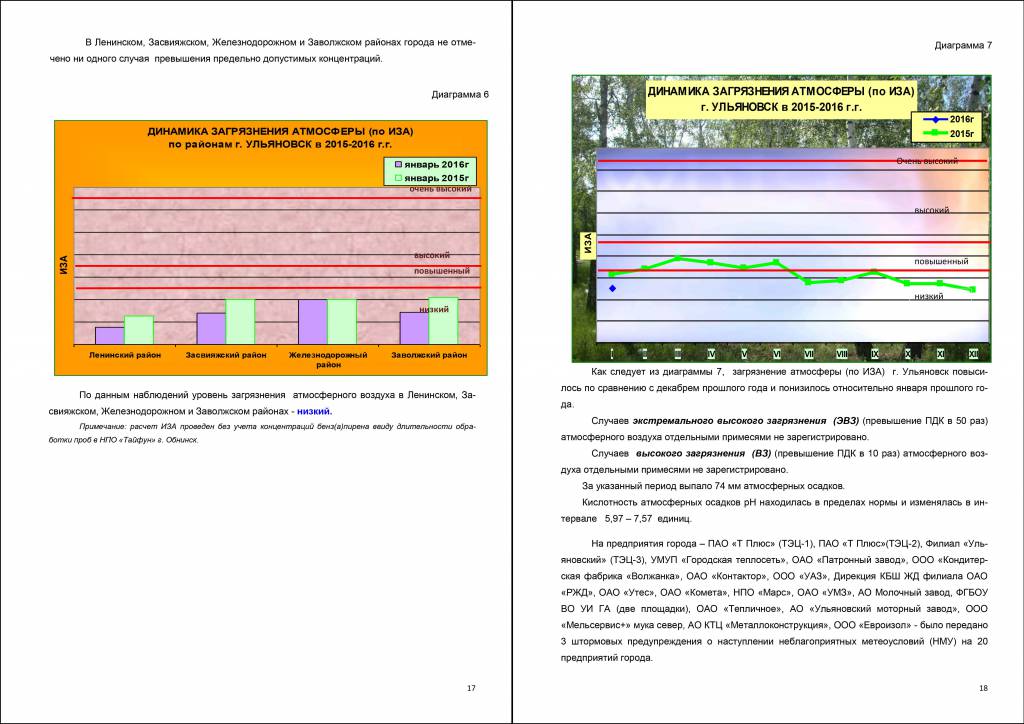
Task: Click month label "IV" on Diagram 7 axis
Action: point(711,354)
